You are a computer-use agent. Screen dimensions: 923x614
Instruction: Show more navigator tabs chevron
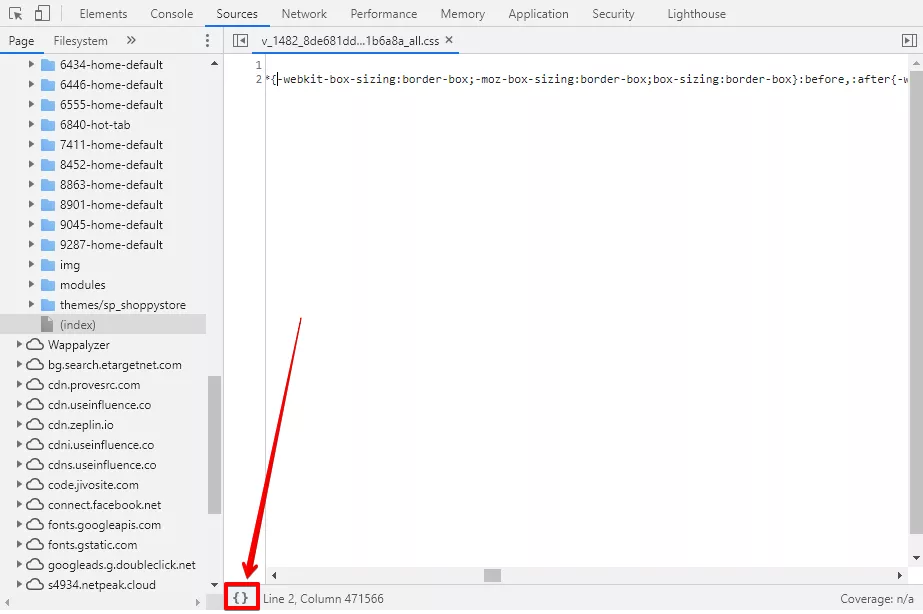click(x=131, y=40)
